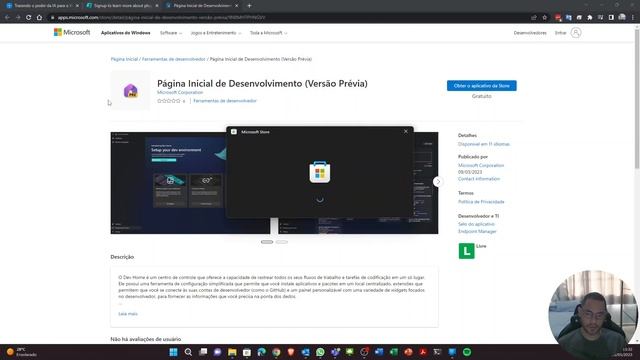Image resolution: width=640 pixels, height=360 pixels.
Task: Open Microsoft Edge from the taskbar
Action: click(262, 352)
